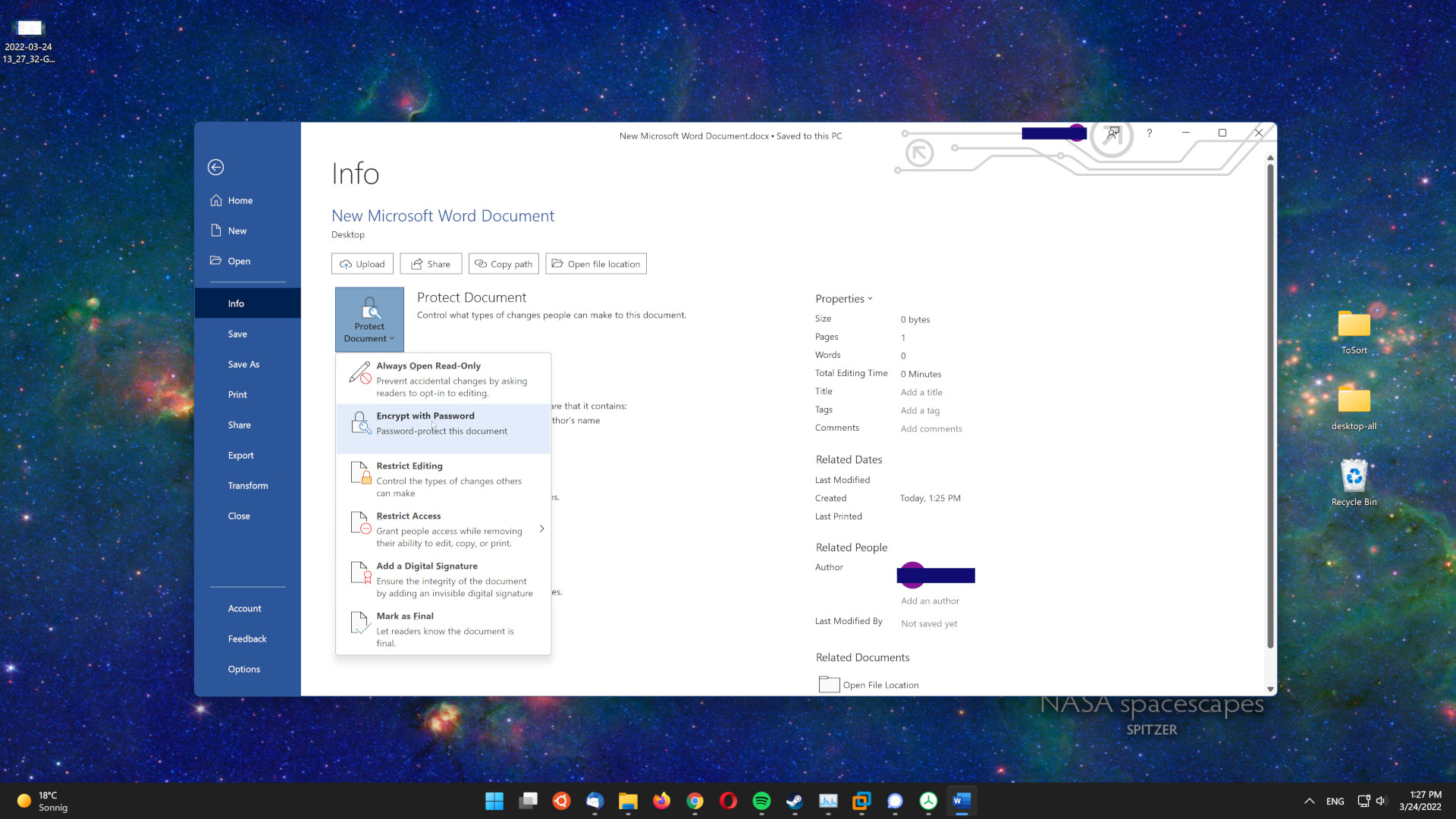
Task: Click the New Microsoft Word Document title
Action: click(443, 216)
